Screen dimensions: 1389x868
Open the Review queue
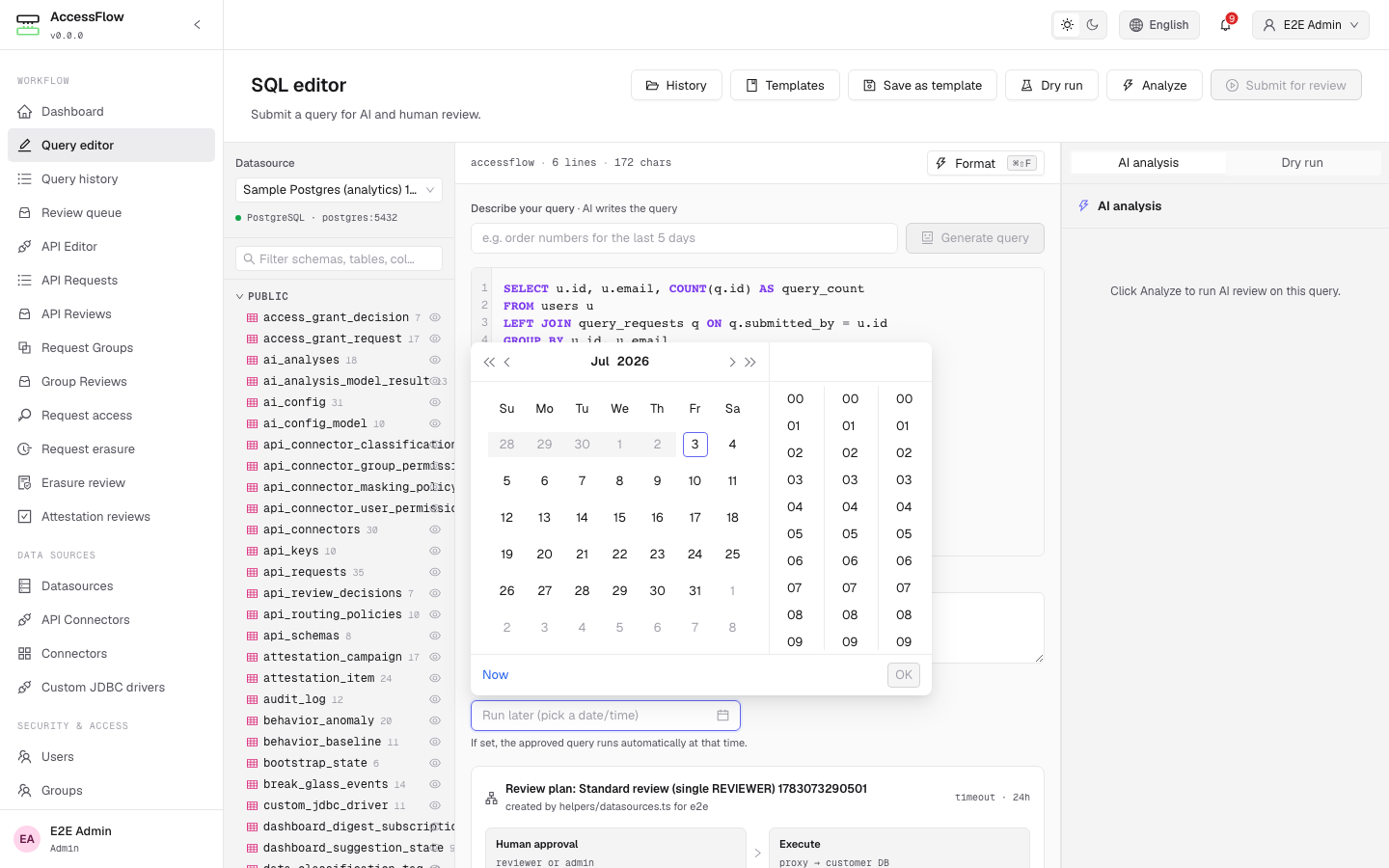coord(111,212)
